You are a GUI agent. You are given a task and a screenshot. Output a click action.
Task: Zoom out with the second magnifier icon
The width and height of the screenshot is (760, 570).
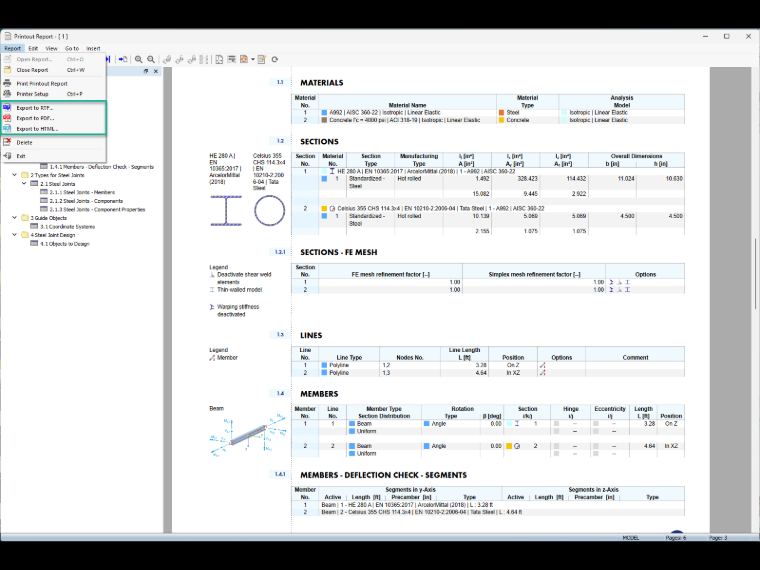[151, 59]
